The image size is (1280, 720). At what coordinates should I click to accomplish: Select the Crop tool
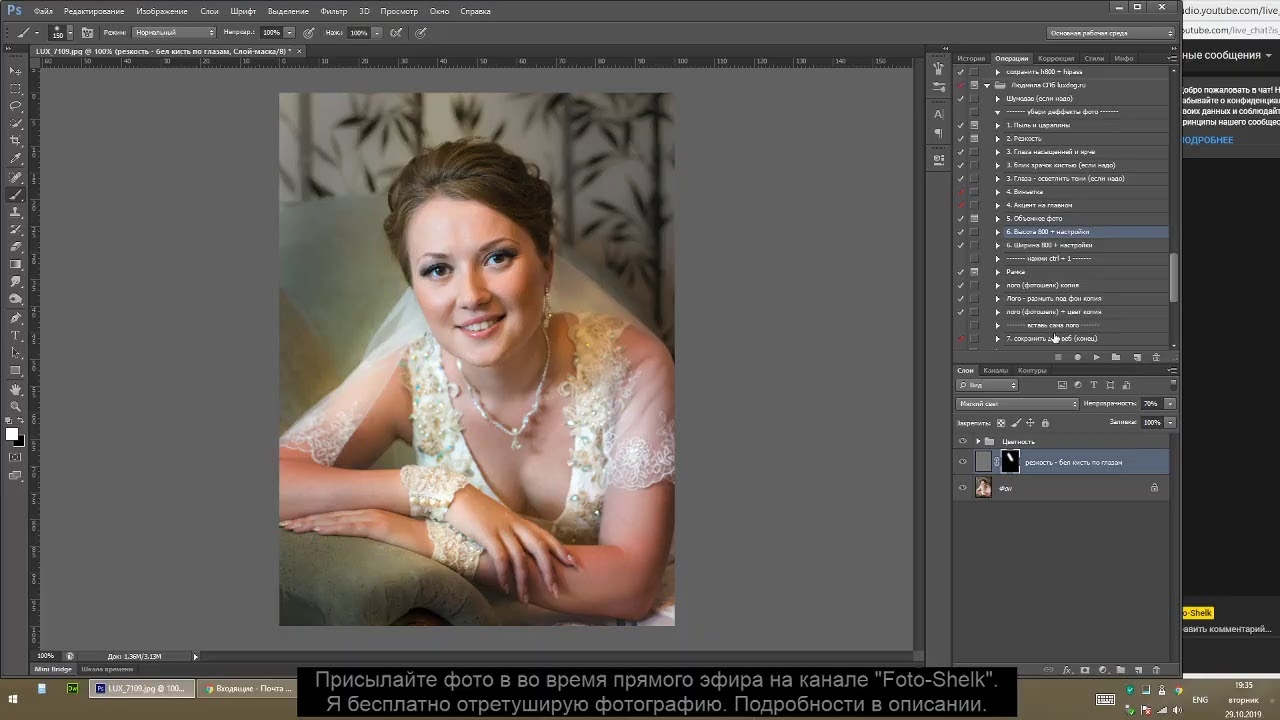[x=16, y=142]
